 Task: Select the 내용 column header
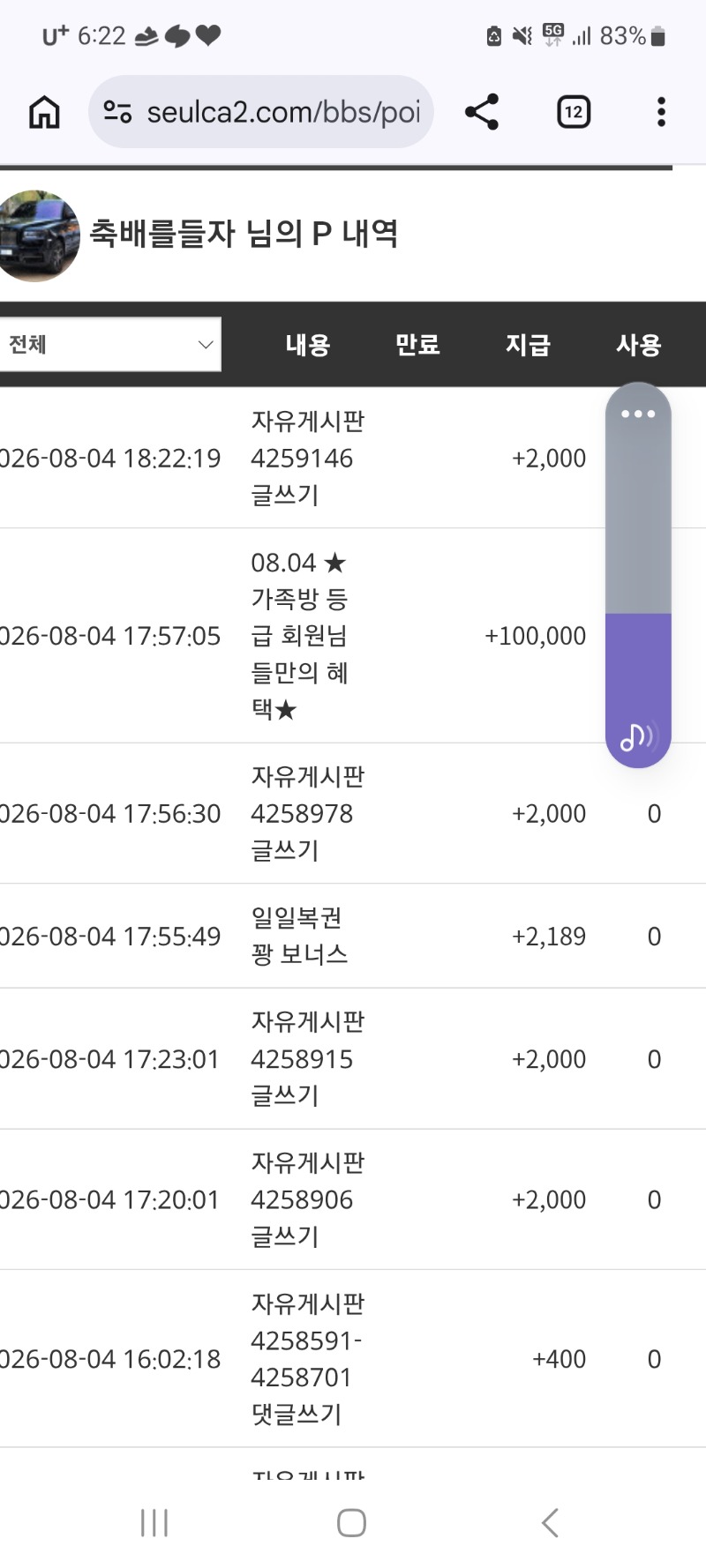[x=307, y=345]
